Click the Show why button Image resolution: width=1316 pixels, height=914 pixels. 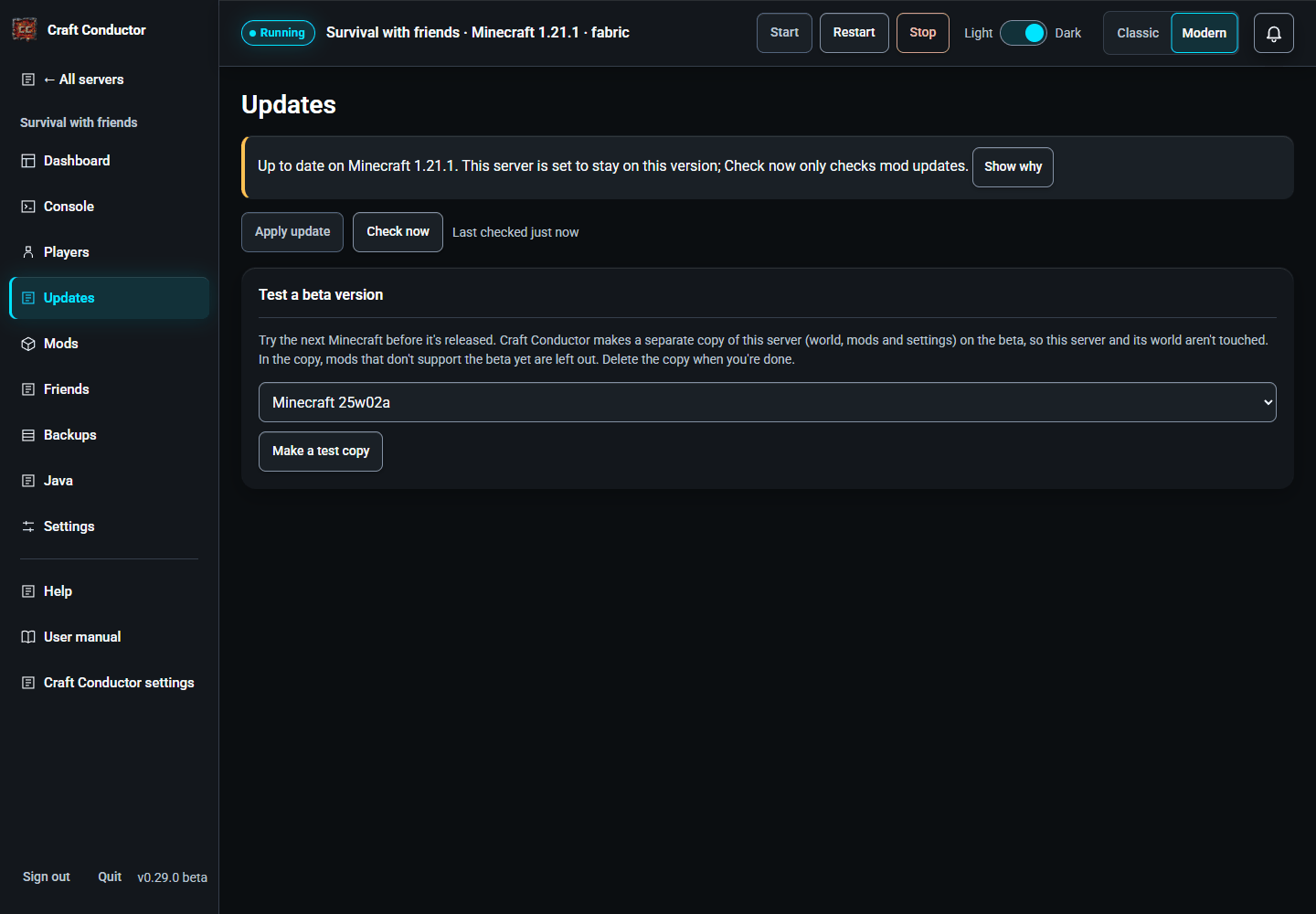click(1013, 167)
